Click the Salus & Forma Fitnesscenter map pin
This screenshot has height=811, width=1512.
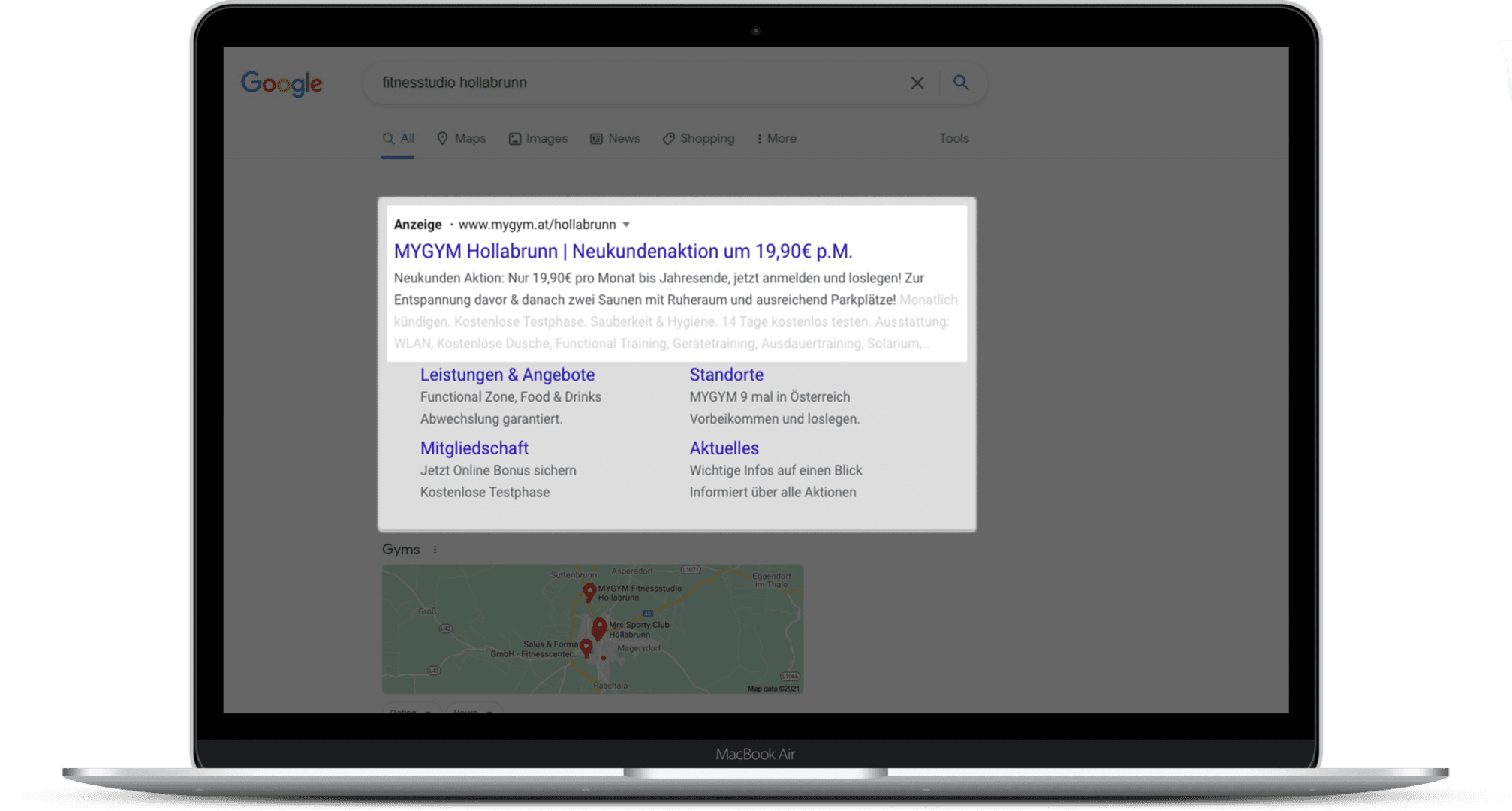click(586, 647)
